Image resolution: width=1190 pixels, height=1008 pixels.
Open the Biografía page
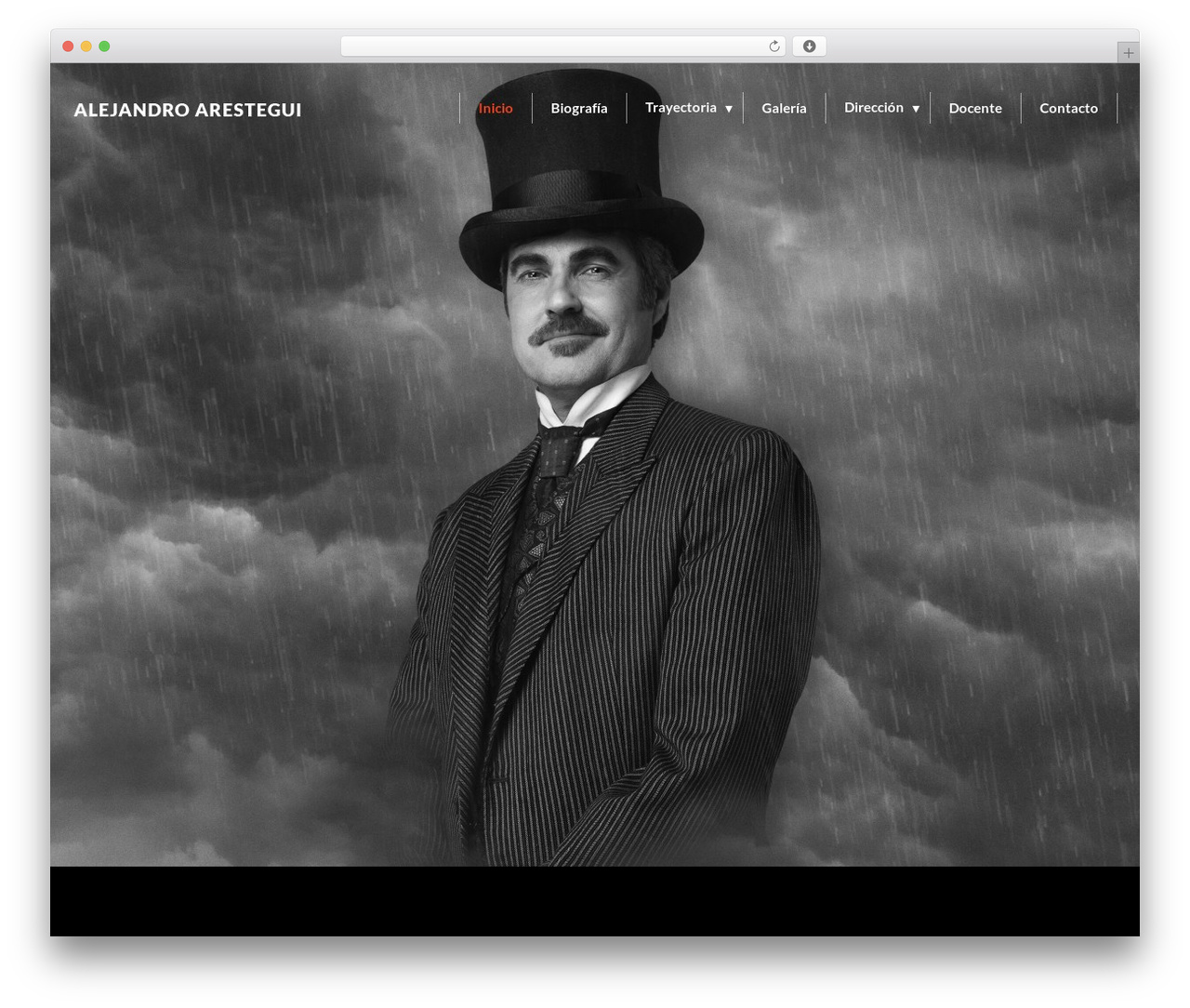pyautogui.click(x=579, y=108)
